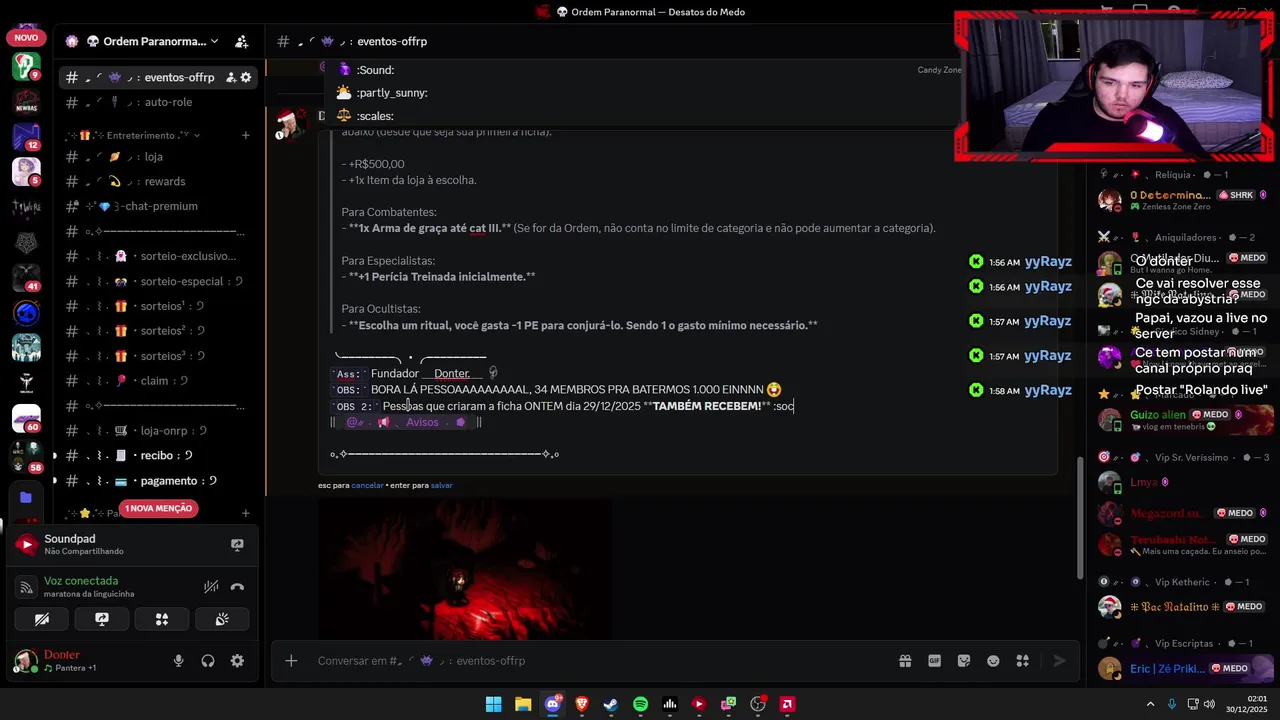
Task: Open the taskbar clock and date
Action: pyautogui.click(x=1249, y=704)
